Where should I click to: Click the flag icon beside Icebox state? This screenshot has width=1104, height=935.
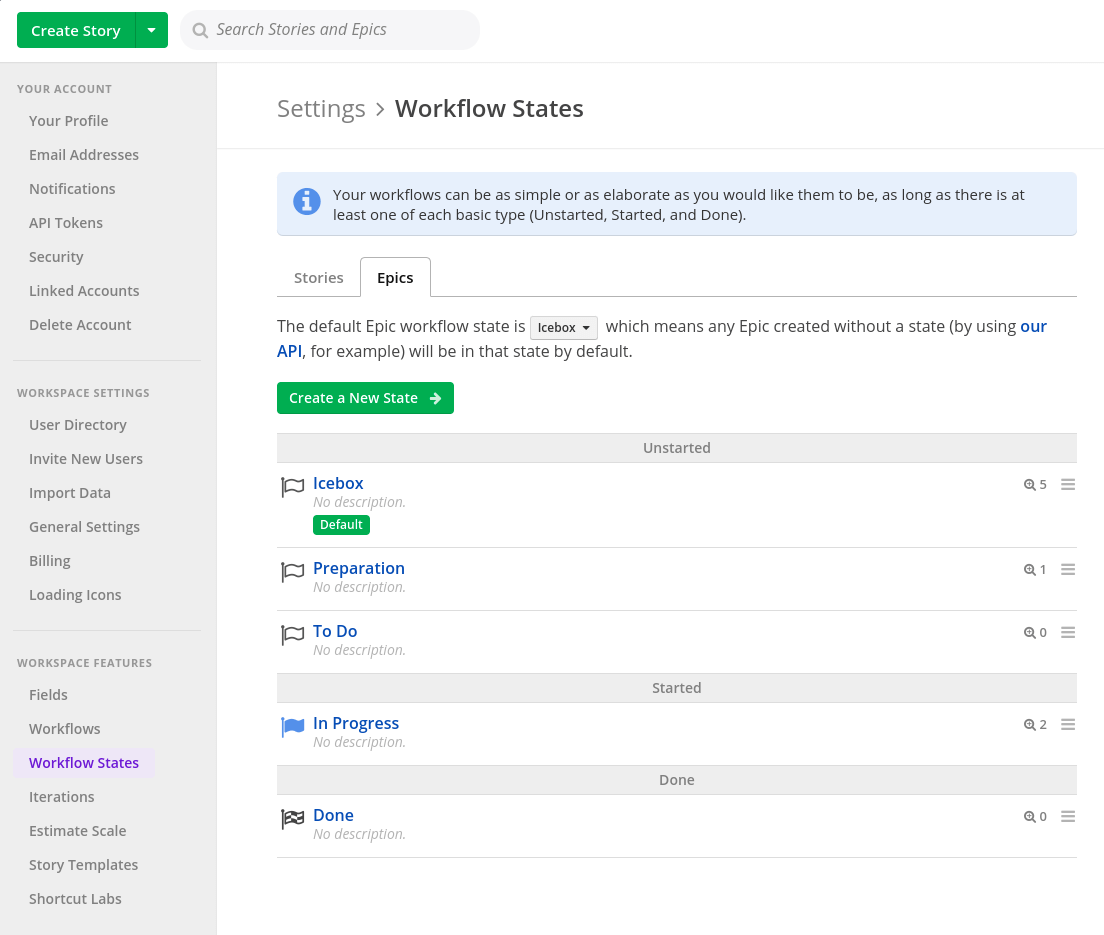coord(292,487)
